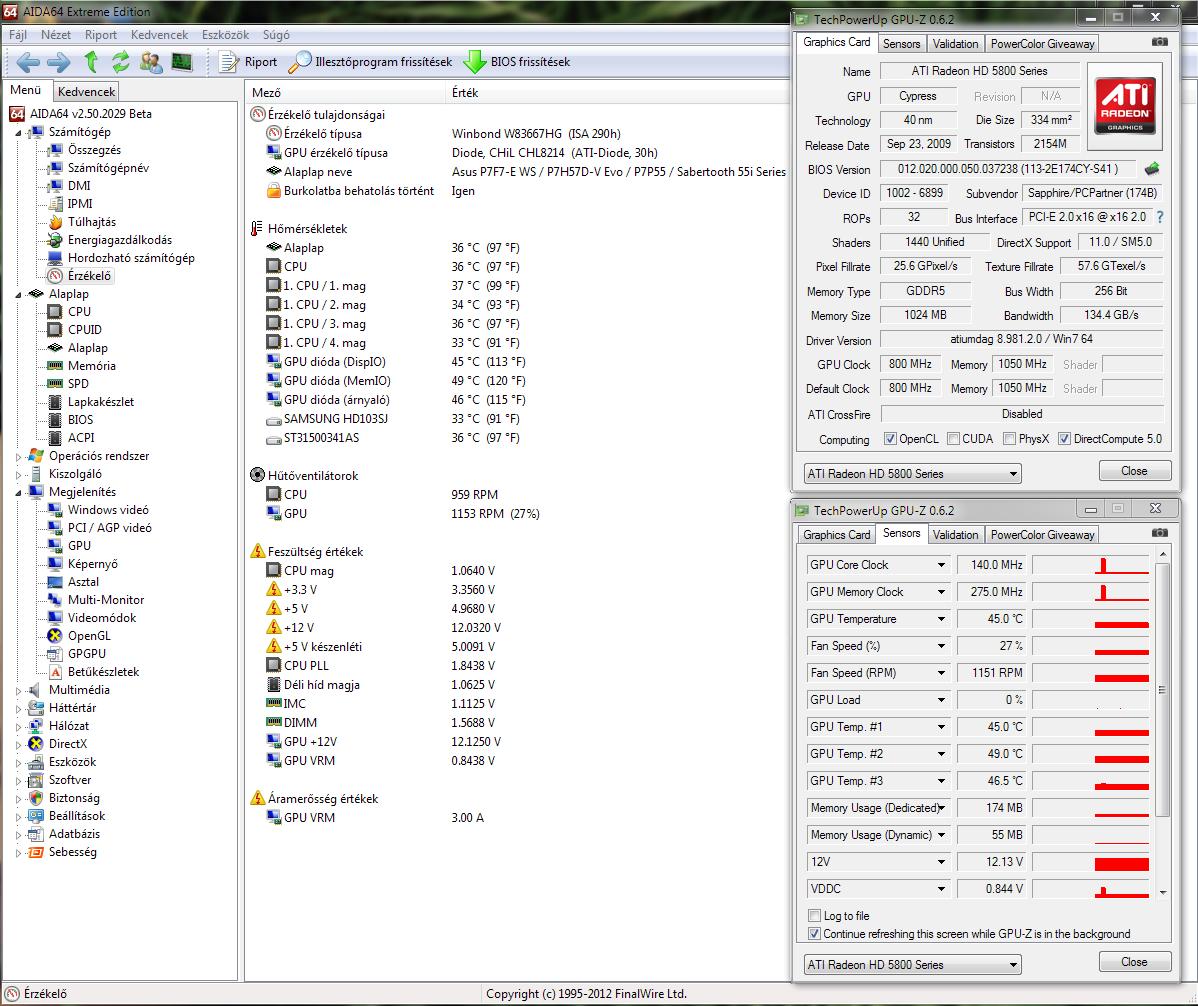1198x1006 pixels.
Task: Switch to Kedvencek tab in left panel
Action: point(86,92)
